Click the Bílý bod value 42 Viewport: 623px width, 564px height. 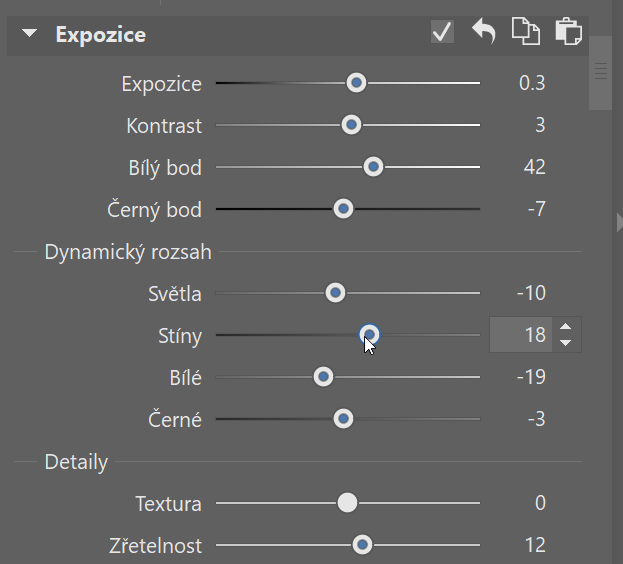point(534,167)
